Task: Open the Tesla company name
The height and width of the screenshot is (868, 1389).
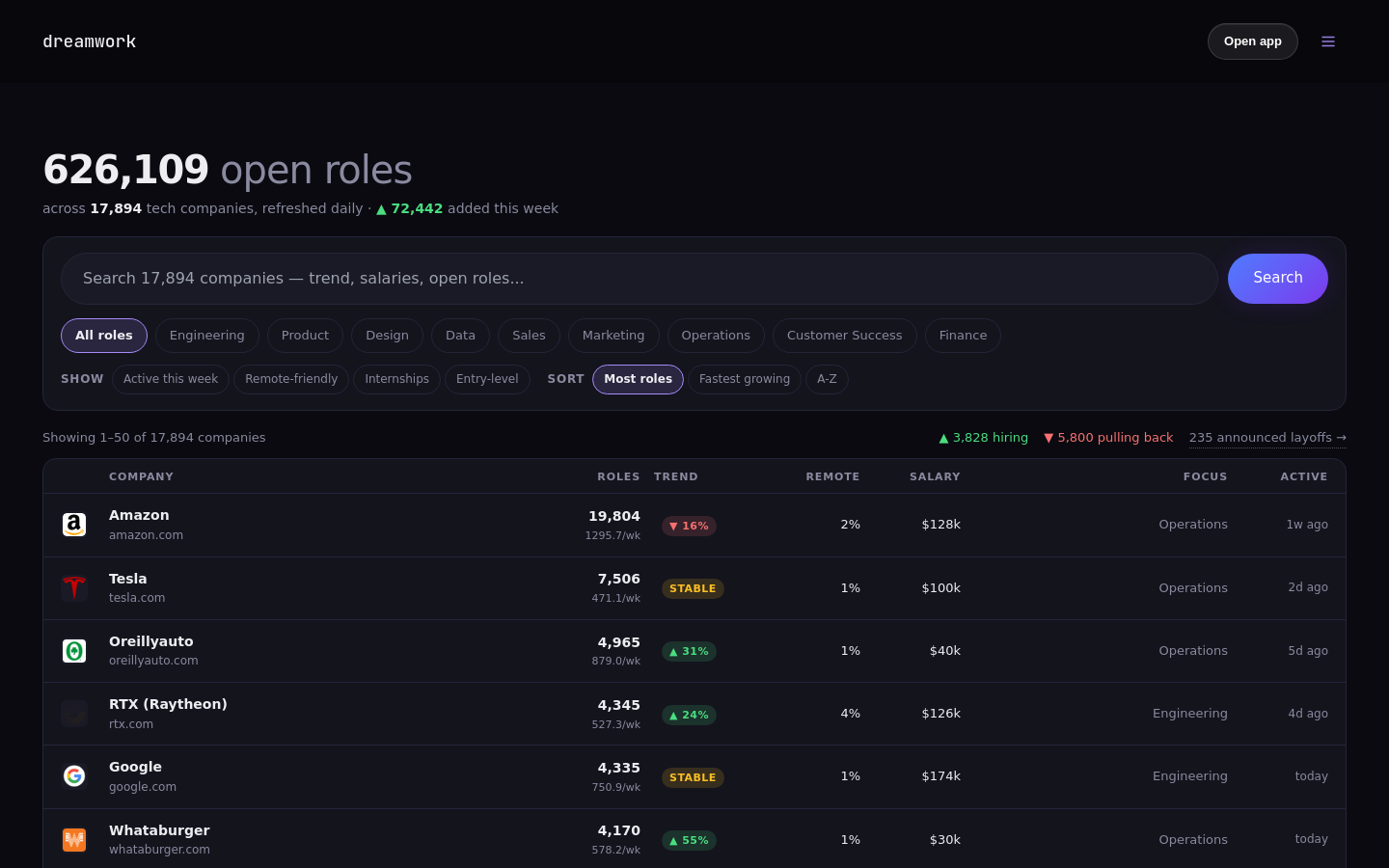Action: click(128, 579)
